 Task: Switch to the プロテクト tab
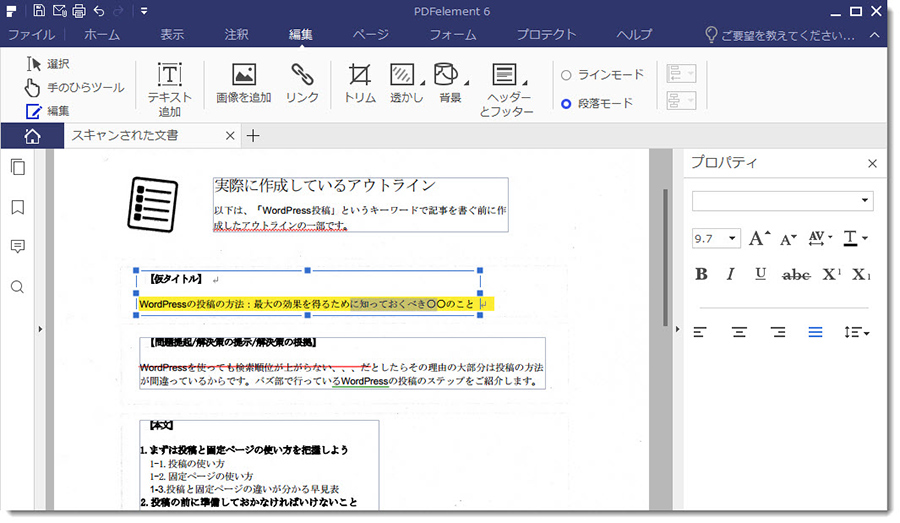pyautogui.click(x=546, y=34)
